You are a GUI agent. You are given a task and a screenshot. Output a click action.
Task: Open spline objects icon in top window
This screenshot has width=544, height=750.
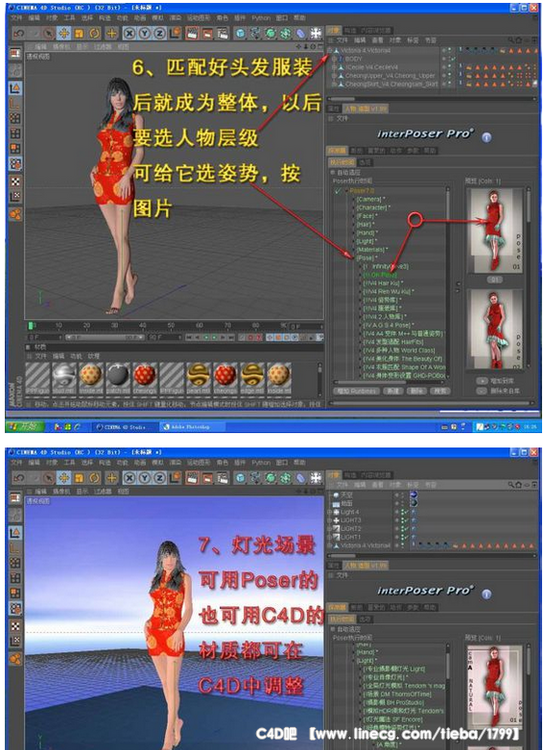(255, 33)
